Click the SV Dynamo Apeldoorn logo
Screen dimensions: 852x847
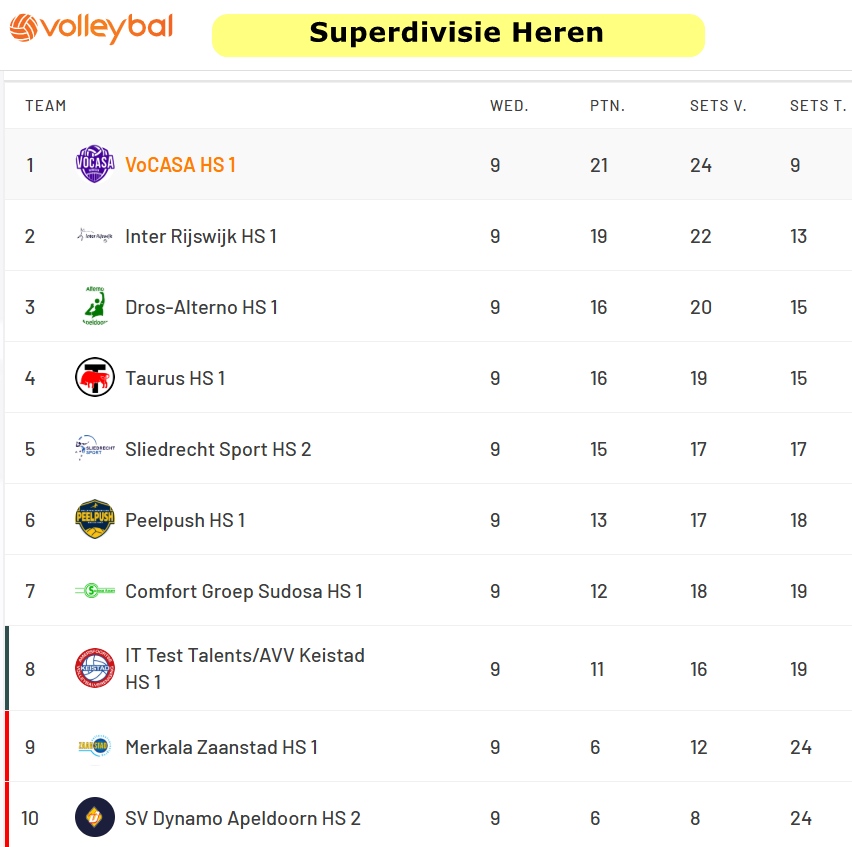95,818
